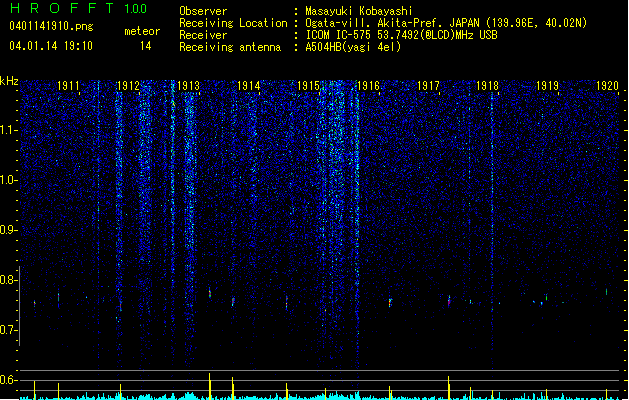629x400 pixels.
Task: Select the version number 1.00
Action: click(135, 8)
